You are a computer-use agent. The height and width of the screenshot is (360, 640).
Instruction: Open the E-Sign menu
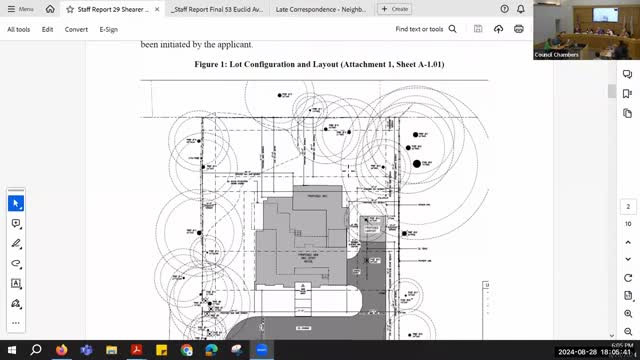(x=109, y=29)
